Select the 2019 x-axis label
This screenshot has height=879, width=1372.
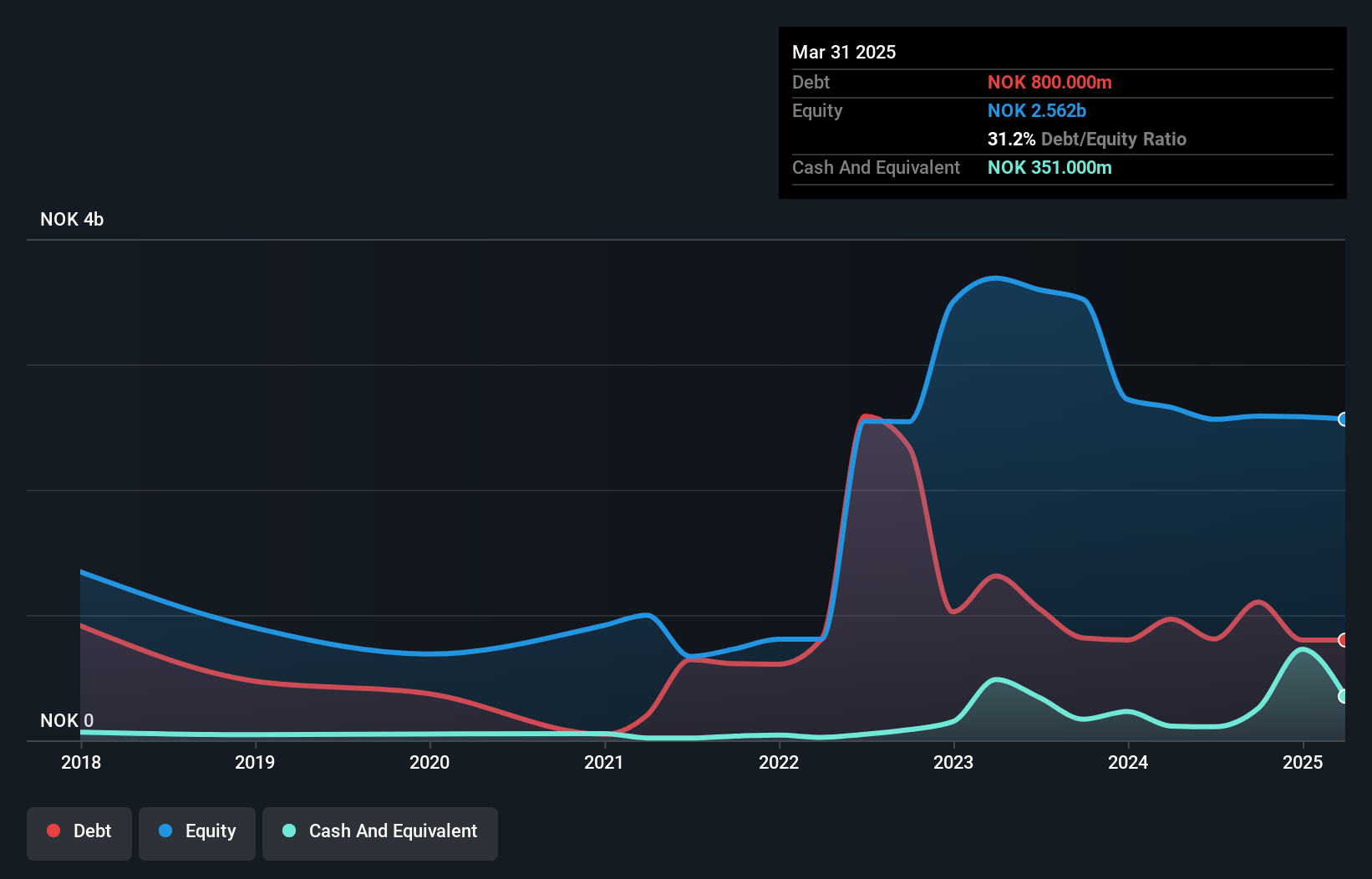click(x=255, y=762)
